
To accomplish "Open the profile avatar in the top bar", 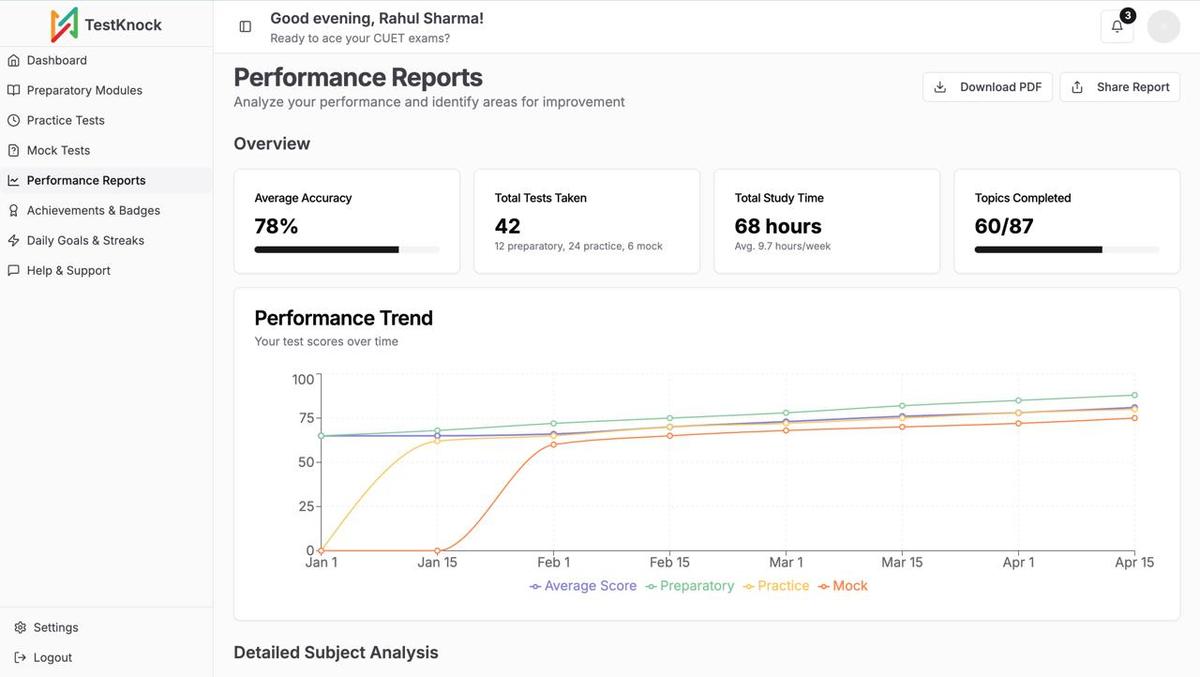I will [1163, 25].
